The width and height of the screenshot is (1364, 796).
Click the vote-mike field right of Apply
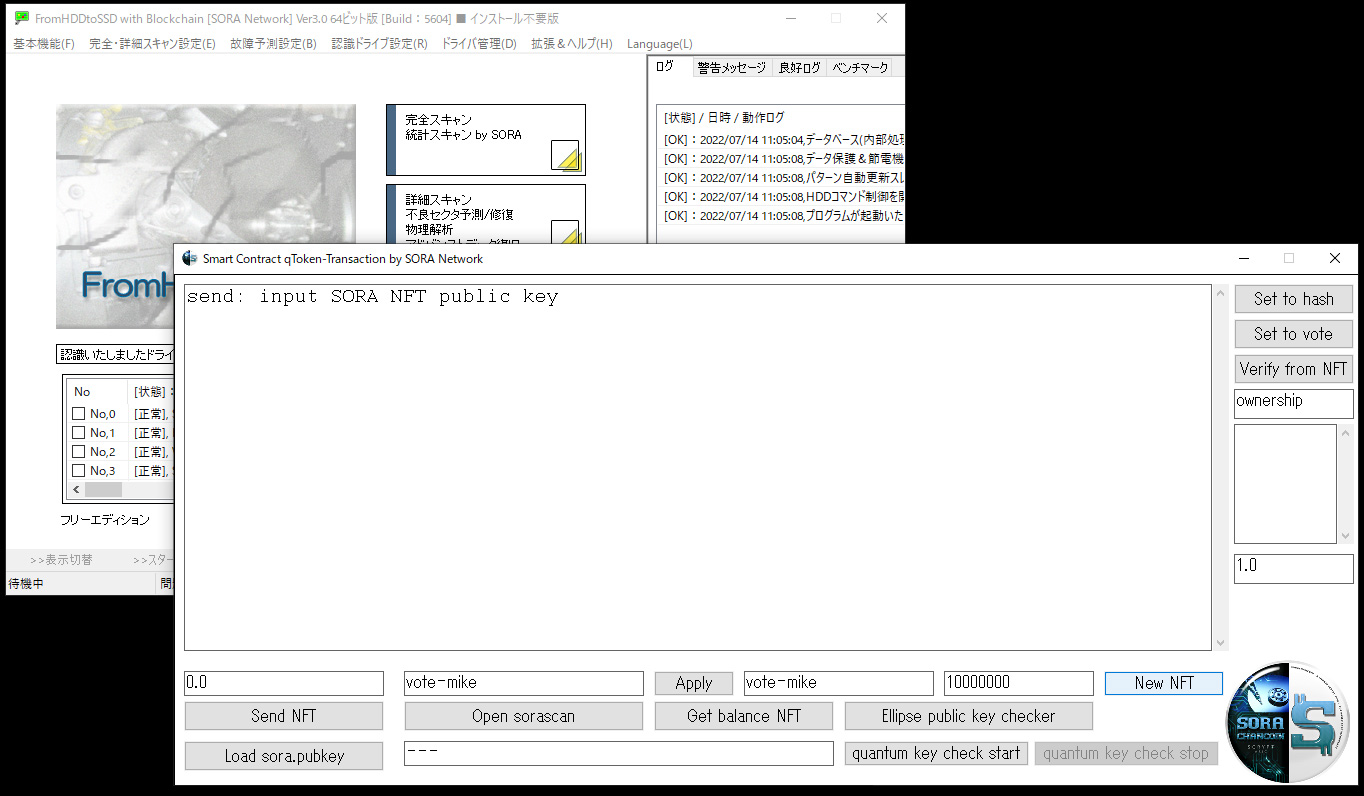pyautogui.click(x=838, y=683)
